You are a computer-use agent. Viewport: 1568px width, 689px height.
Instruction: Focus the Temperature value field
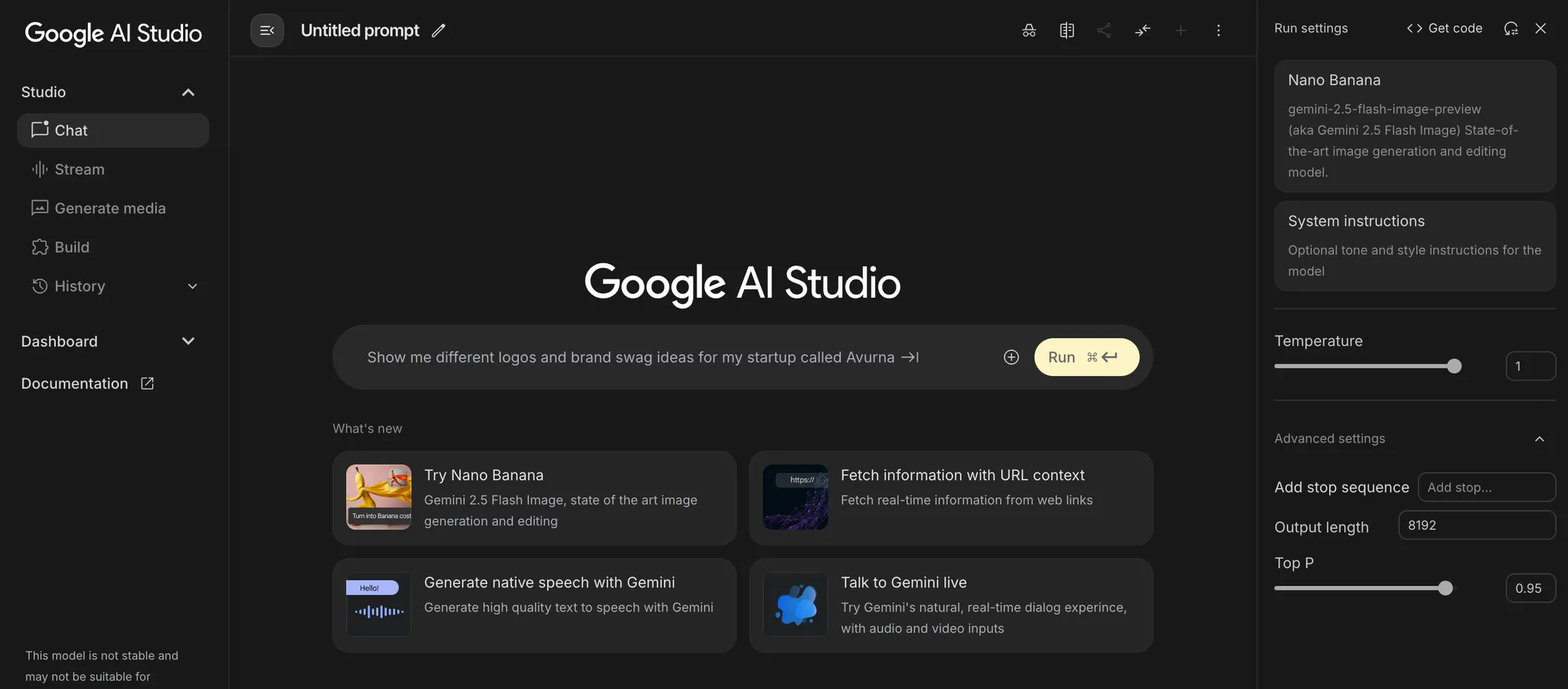coord(1530,366)
